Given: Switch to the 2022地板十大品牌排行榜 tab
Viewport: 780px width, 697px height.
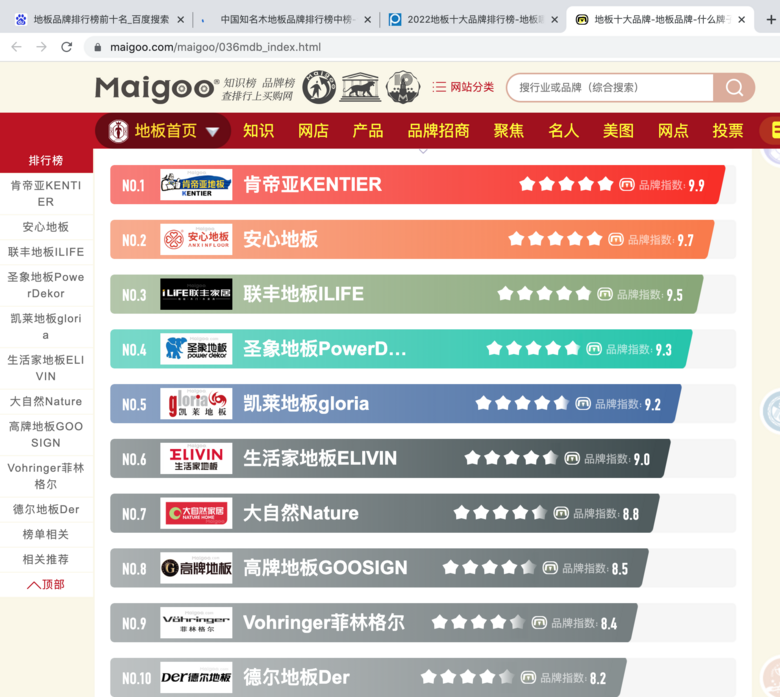Looking at the screenshot, I should tap(470, 19).
